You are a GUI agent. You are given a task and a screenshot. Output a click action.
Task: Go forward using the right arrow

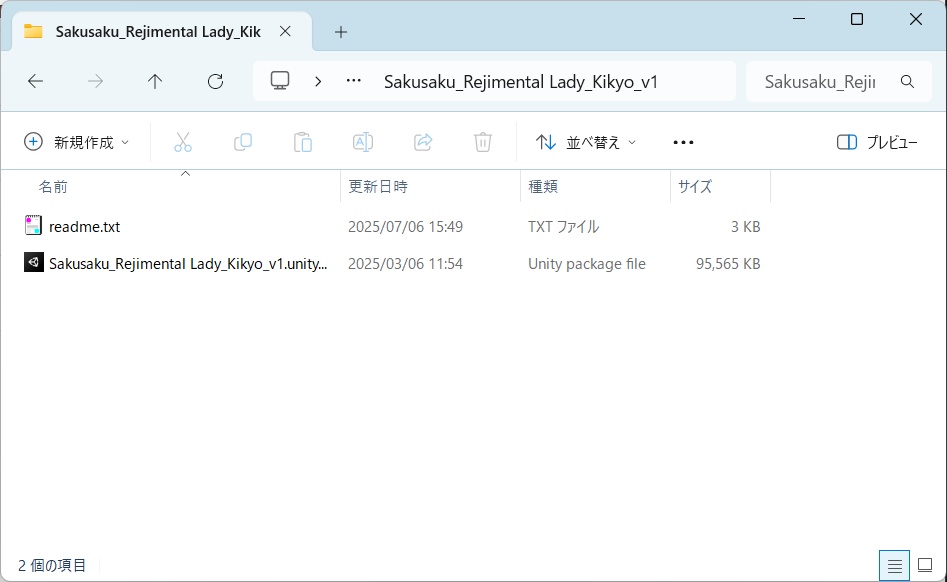point(95,82)
